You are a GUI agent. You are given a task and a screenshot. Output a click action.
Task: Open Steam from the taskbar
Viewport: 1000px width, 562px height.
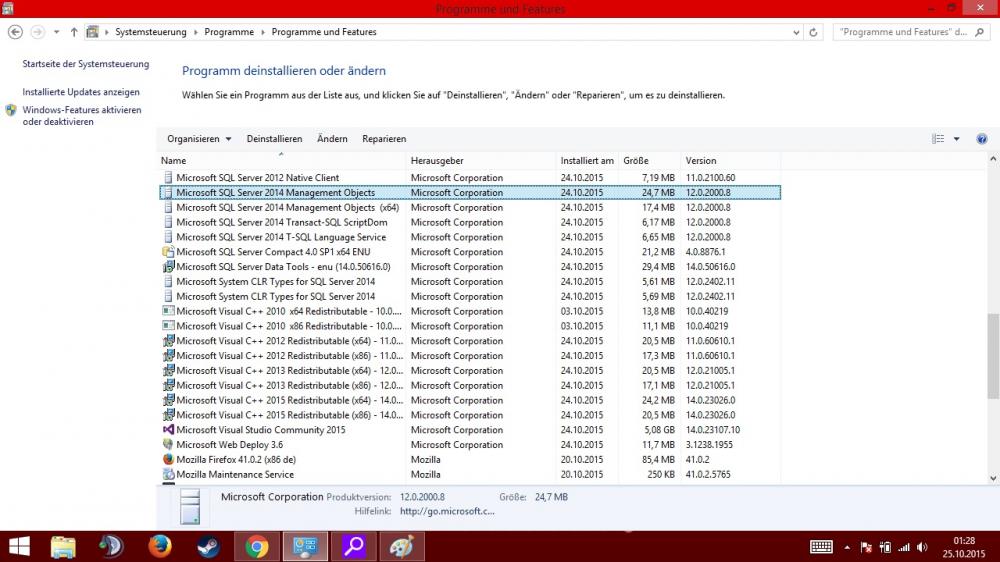tap(209, 547)
